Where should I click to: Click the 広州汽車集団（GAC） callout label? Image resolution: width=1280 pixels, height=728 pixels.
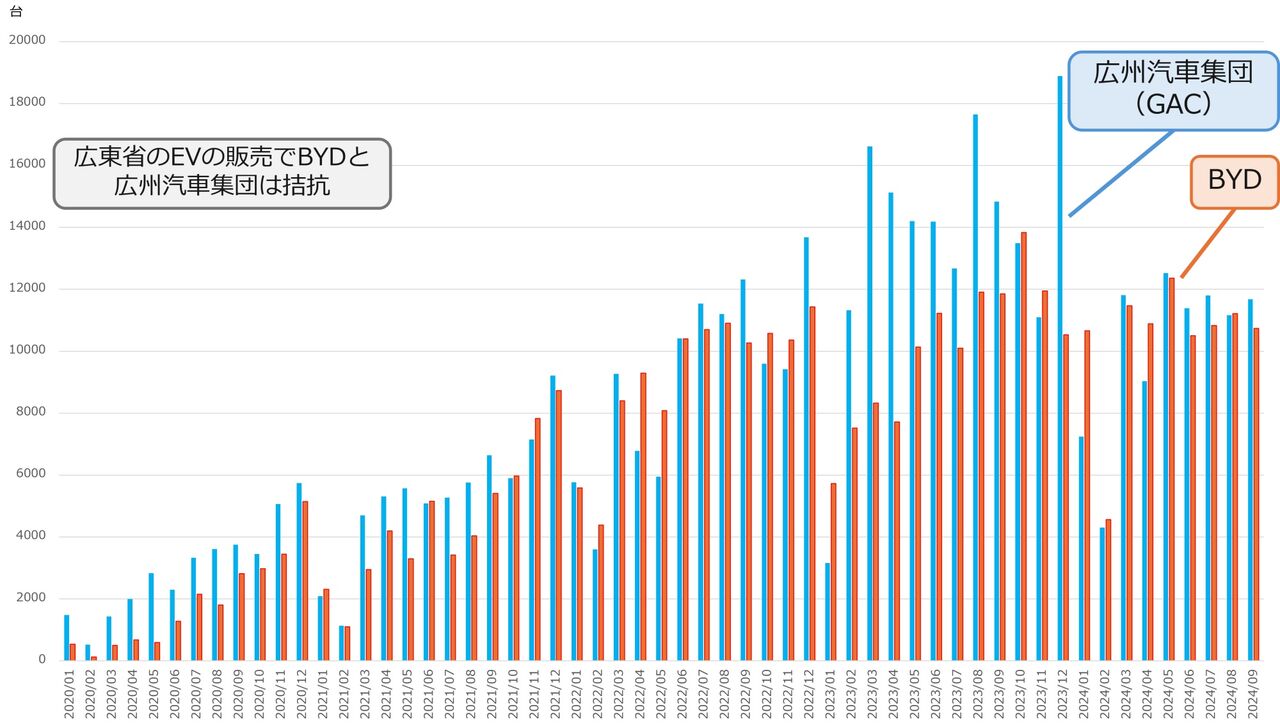tap(1173, 91)
